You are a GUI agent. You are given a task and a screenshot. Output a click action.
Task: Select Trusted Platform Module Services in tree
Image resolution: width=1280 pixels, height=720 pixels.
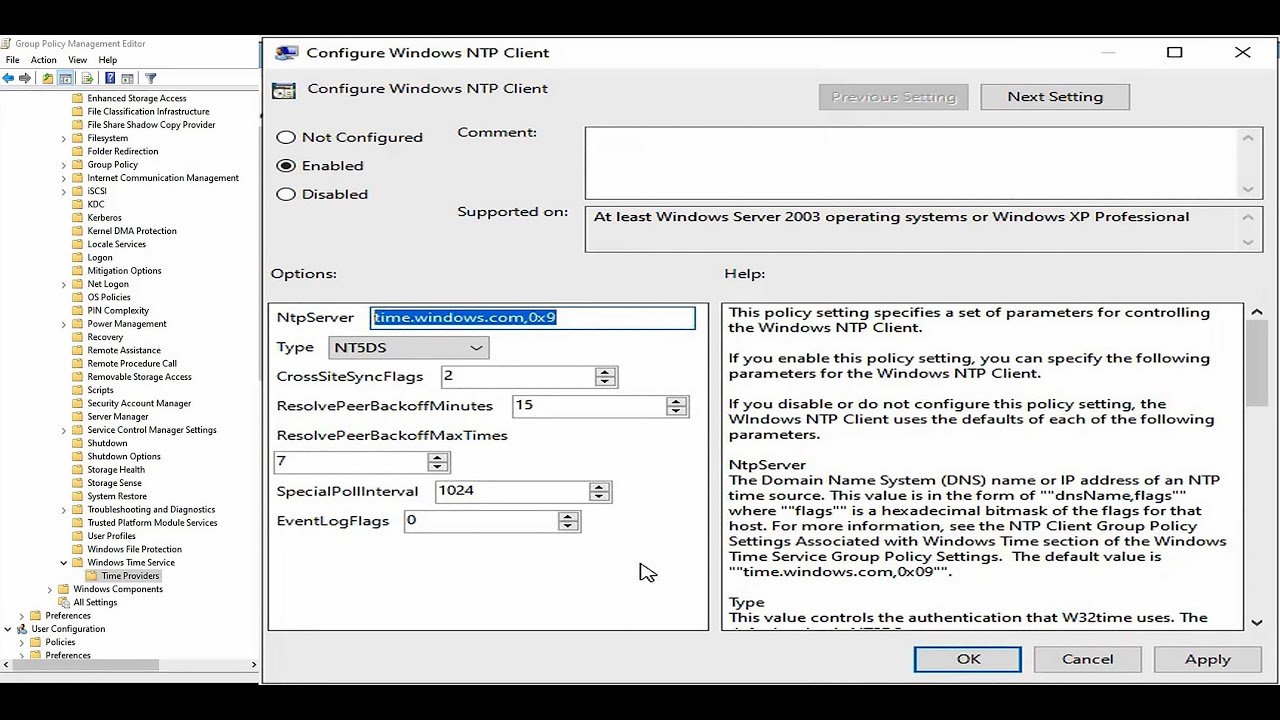152,523
